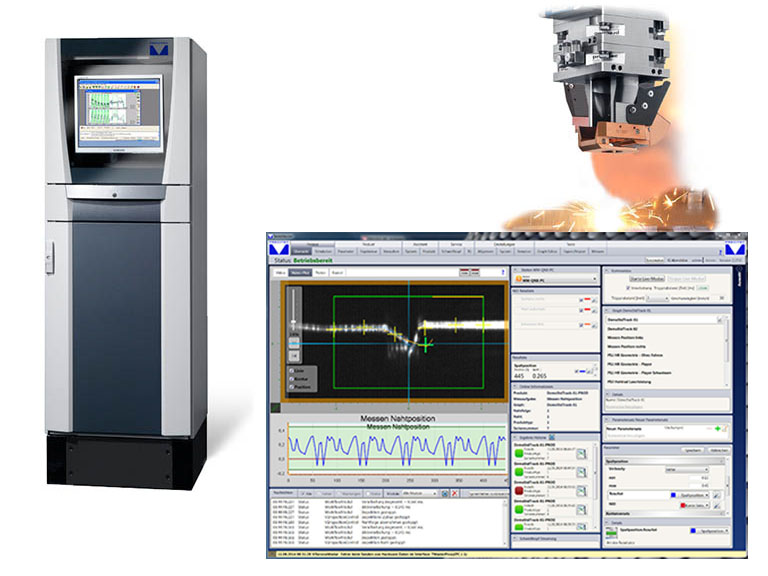
Task: Click the value '0.265' in Spaltposition result
Action: [539, 376]
